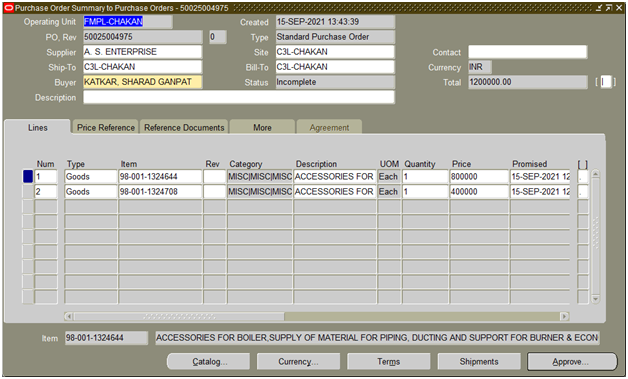The height and width of the screenshot is (379, 628).
Task: Click the Catalog button
Action: tap(209, 362)
